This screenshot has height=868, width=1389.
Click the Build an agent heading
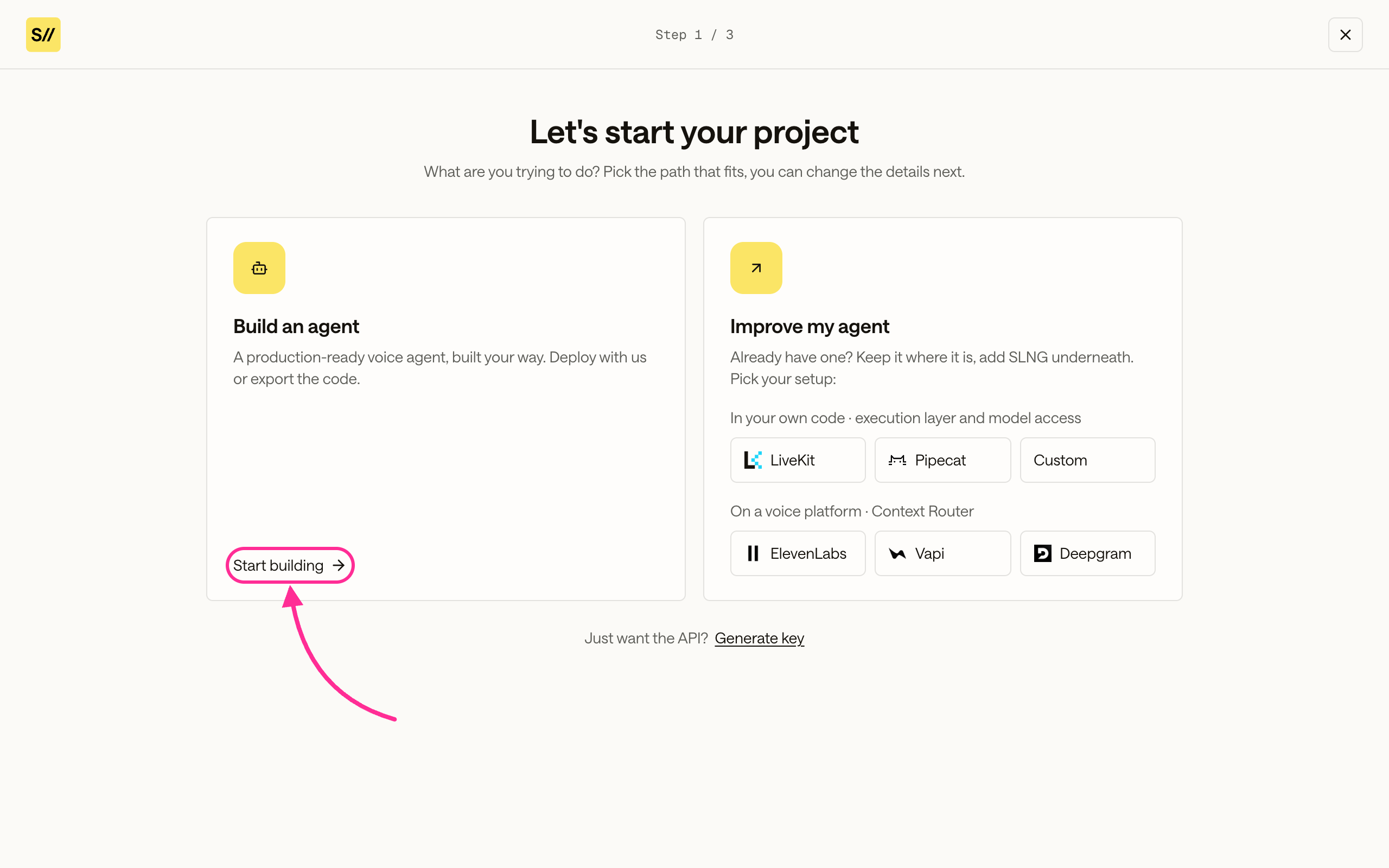coord(296,326)
